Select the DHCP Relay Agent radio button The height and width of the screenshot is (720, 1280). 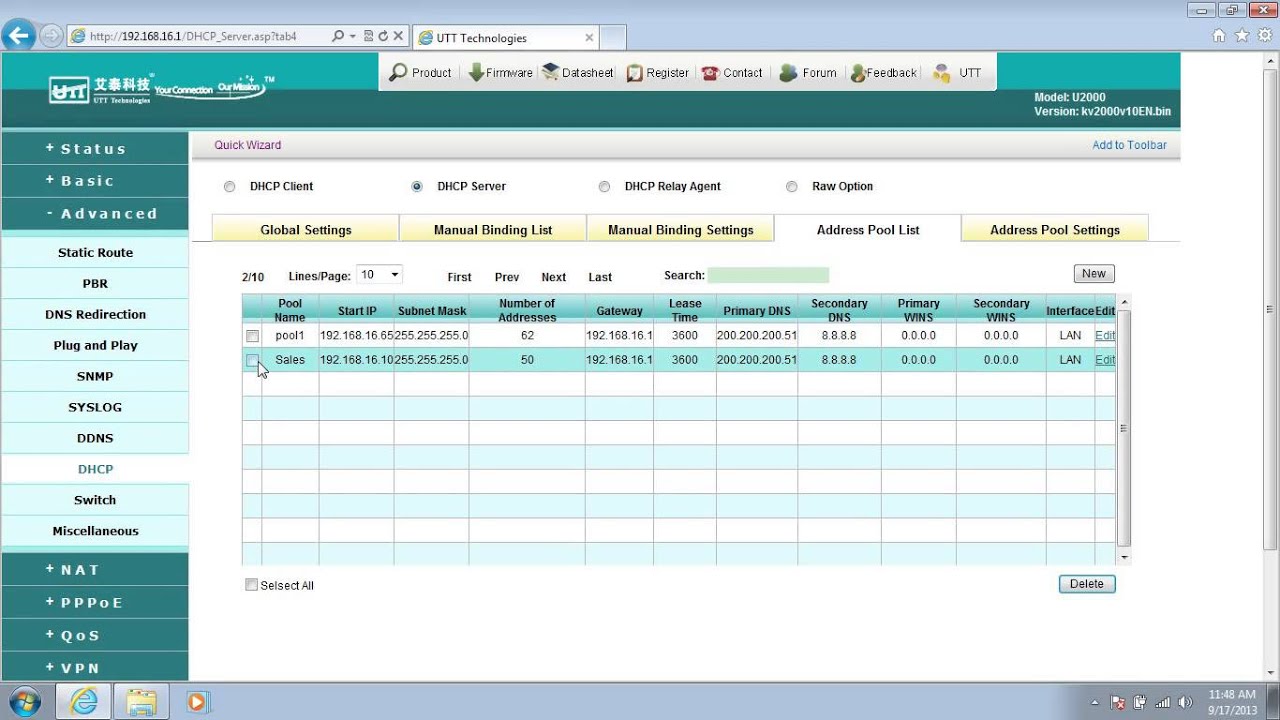[x=604, y=187]
